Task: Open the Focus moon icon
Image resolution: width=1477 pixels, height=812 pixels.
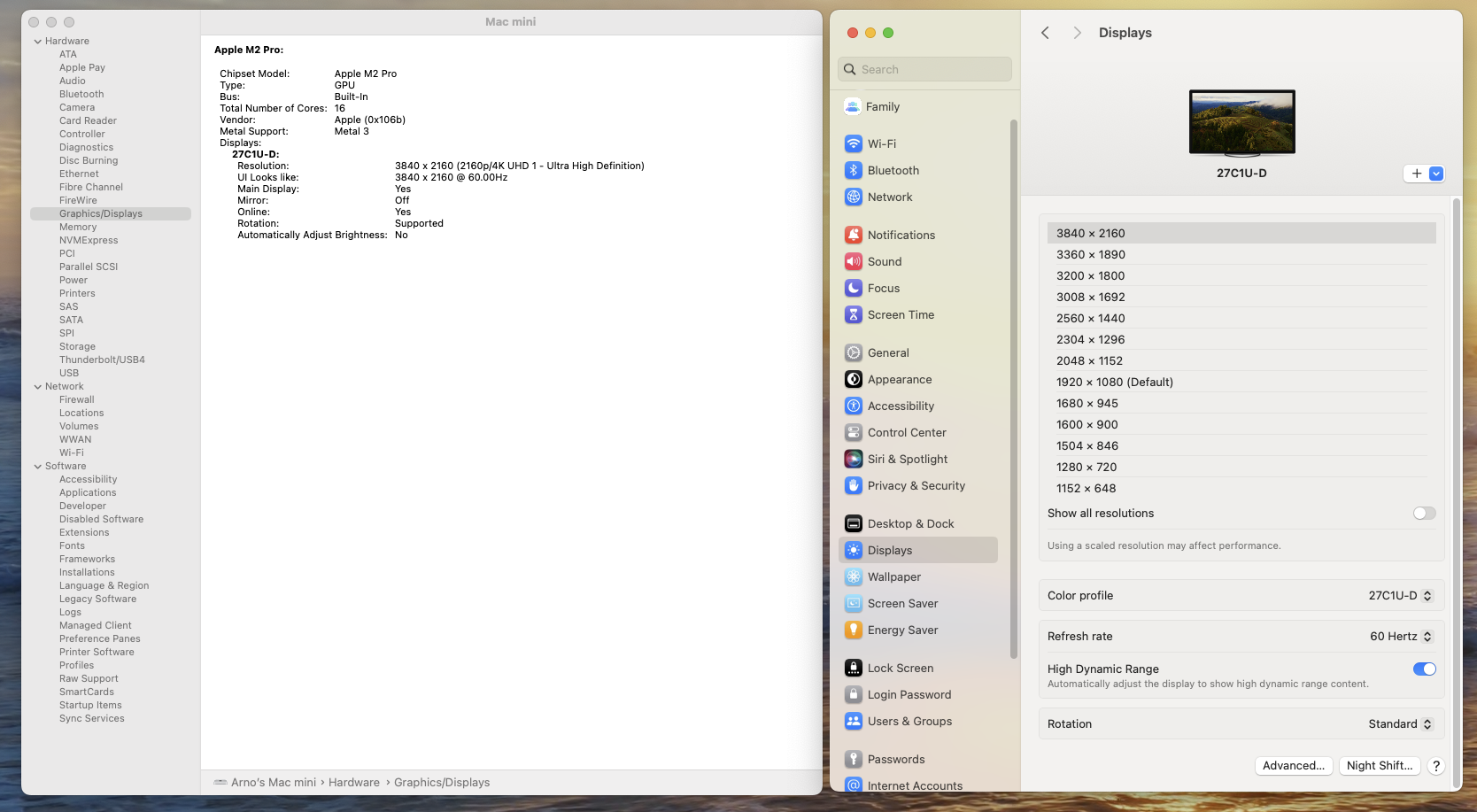Action: point(854,288)
